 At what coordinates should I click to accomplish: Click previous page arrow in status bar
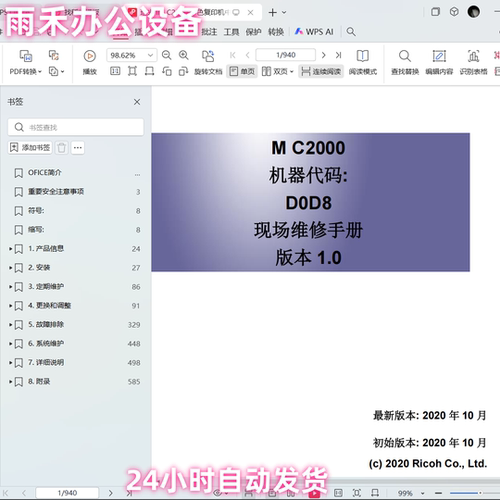(24, 493)
